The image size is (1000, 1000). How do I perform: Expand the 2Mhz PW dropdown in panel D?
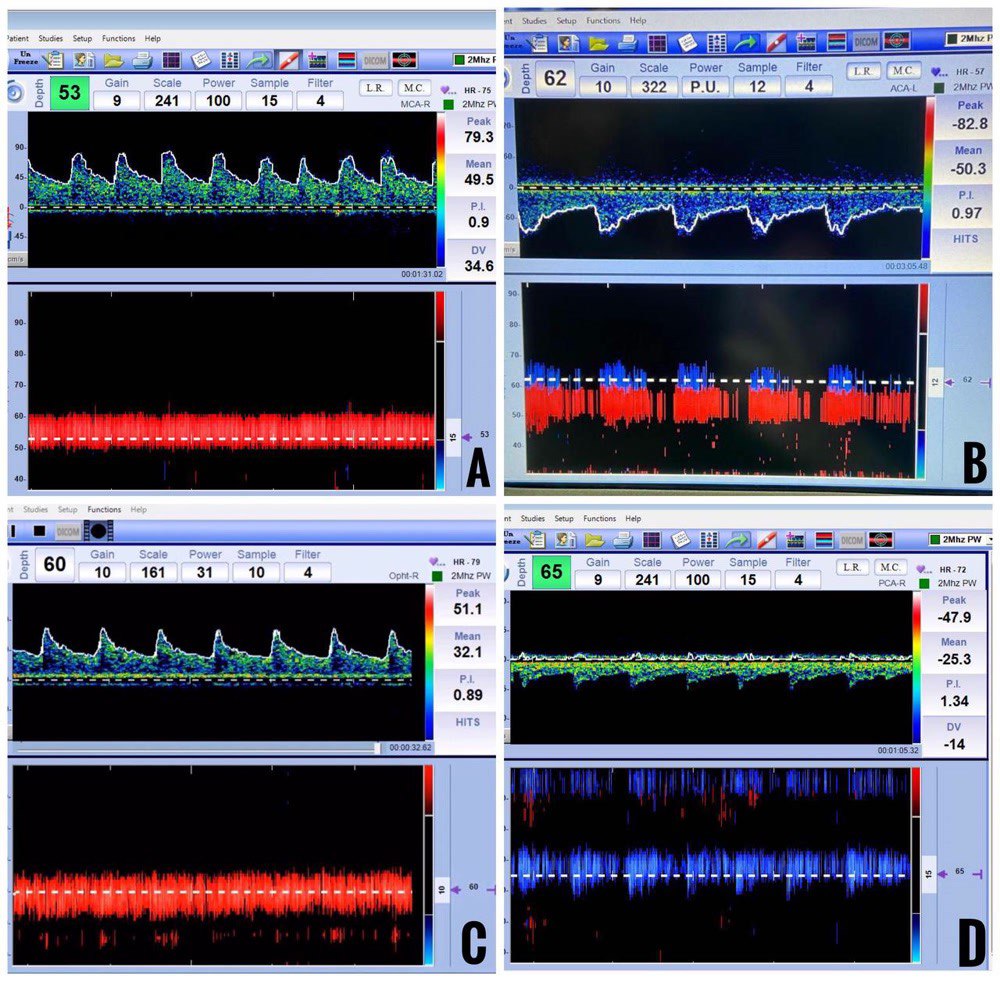pyautogui.click(x=962, y=540)
